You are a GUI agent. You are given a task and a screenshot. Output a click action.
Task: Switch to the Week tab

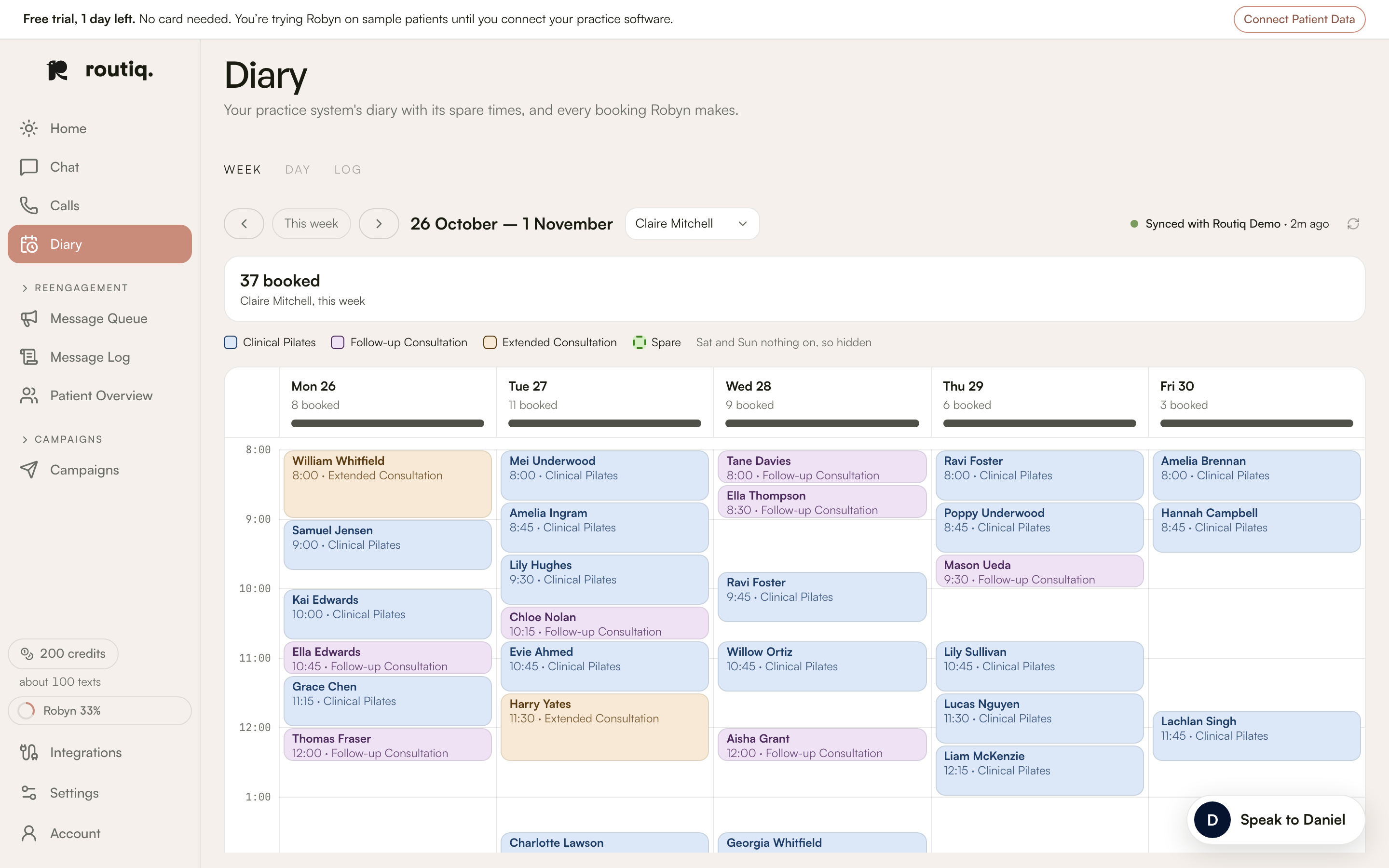pyautogui.click(x=242, y=170)
